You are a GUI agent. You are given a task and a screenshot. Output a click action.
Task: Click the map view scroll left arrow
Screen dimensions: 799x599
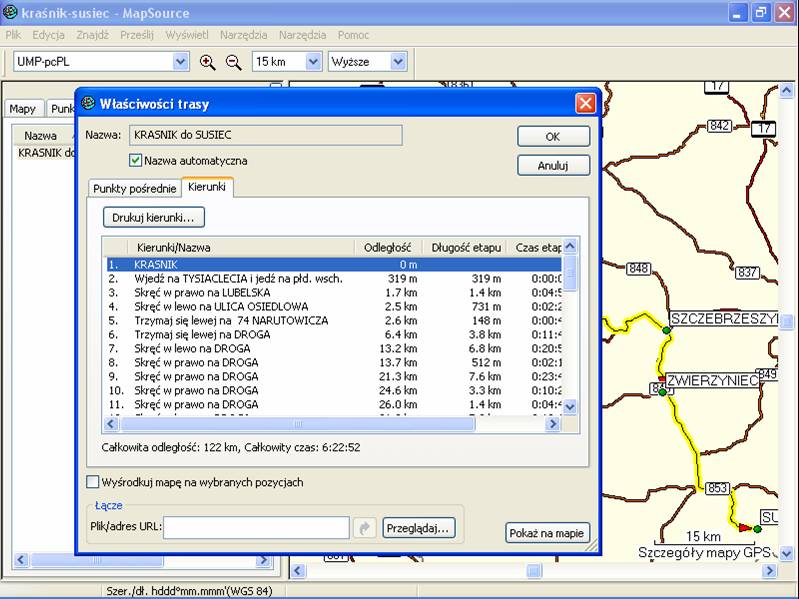tap(298, 571)
